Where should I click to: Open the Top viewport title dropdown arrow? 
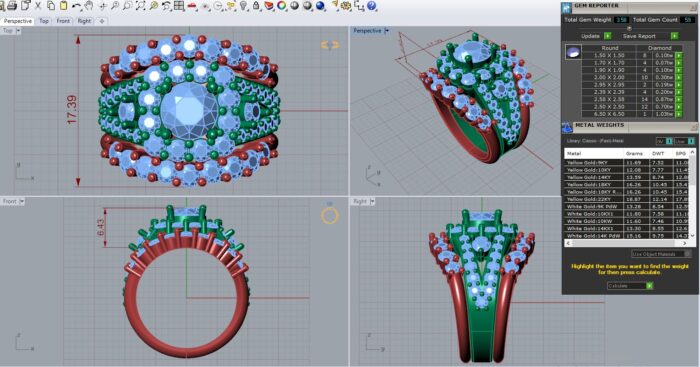tap(18, 31)
